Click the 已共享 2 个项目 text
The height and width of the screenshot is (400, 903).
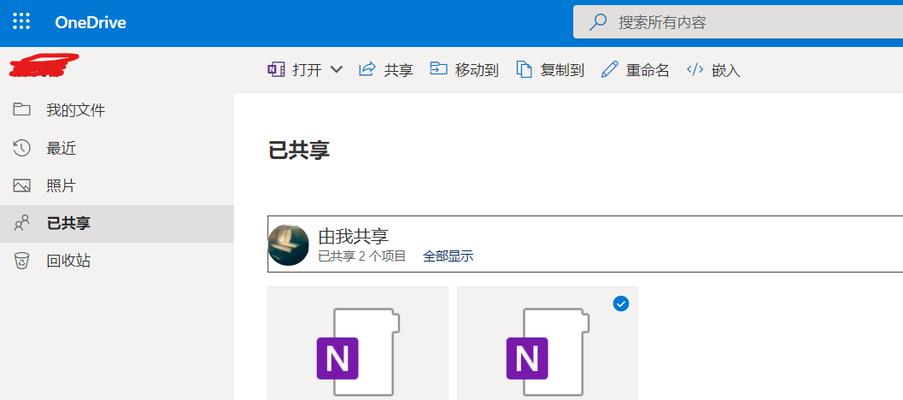click(362, 257)
